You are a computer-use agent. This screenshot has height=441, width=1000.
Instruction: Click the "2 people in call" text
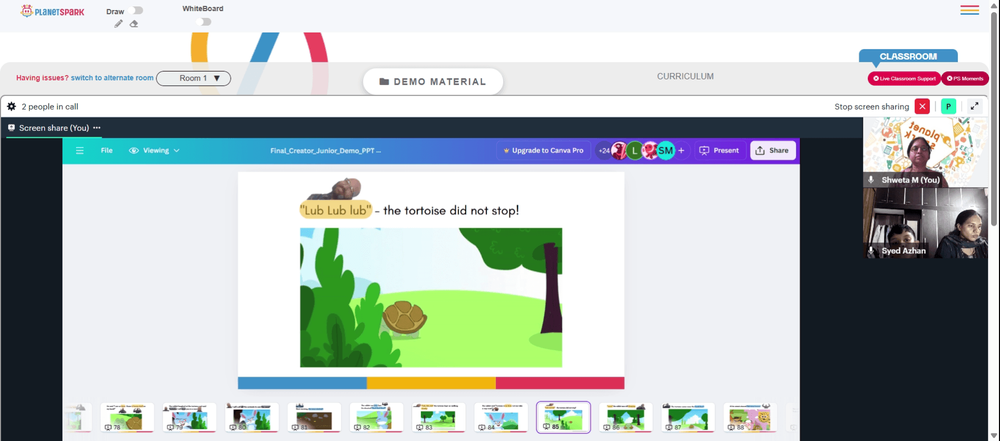(x=50, y=107)
